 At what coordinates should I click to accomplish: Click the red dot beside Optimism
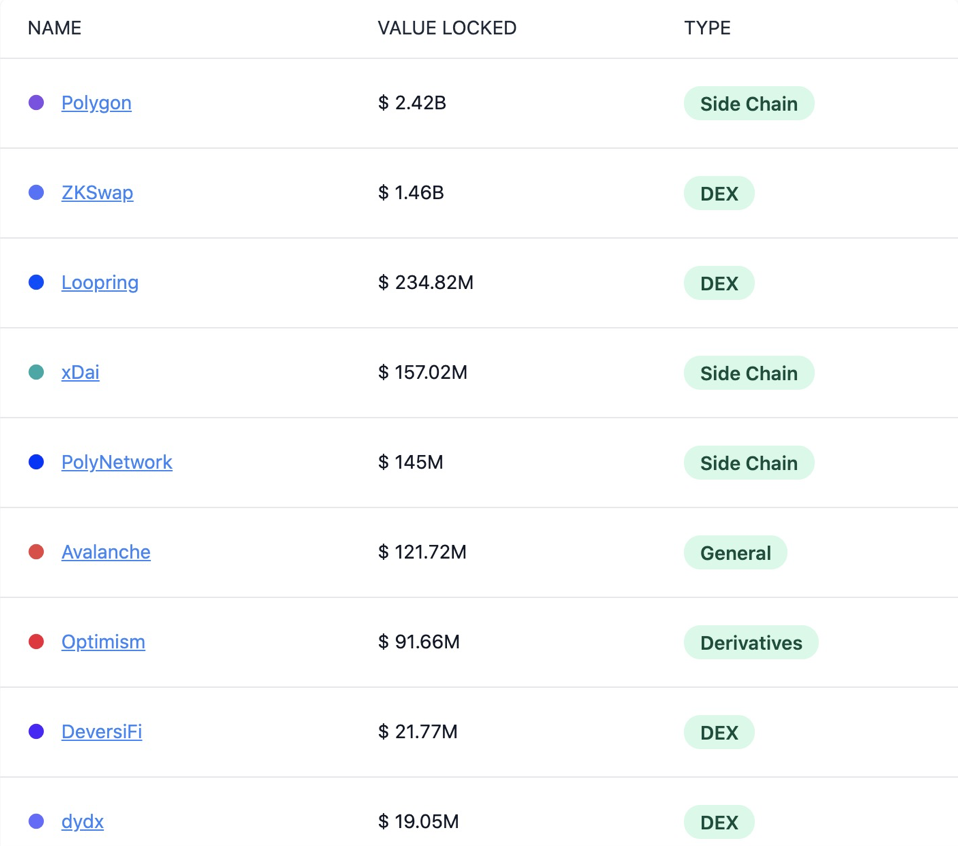point(36,642)
